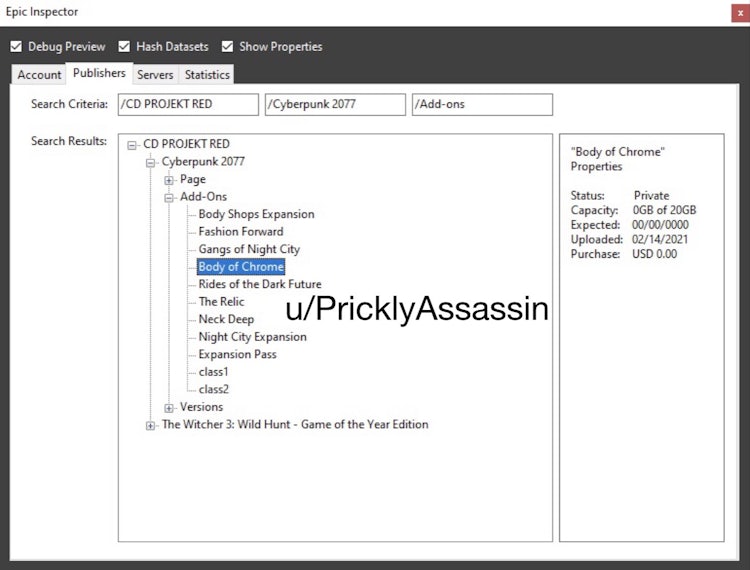This screenshot has width=750, height=570.
Task: Select the Expansion Pass item
Action: click(x=237, y=354)
